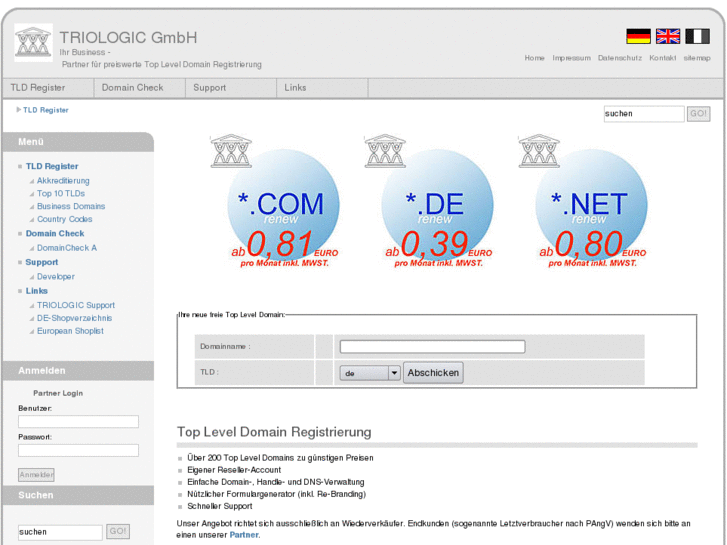
Task: Switch site language to German flag
Action: 638,36
